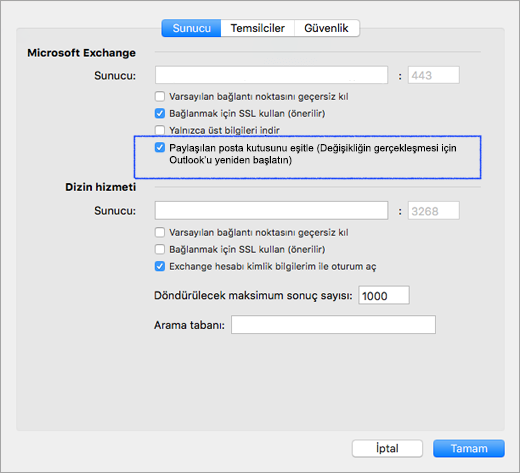Click the Exchange port field showing 443
This screenshot has width=520, height=473.
click(434, 75)
